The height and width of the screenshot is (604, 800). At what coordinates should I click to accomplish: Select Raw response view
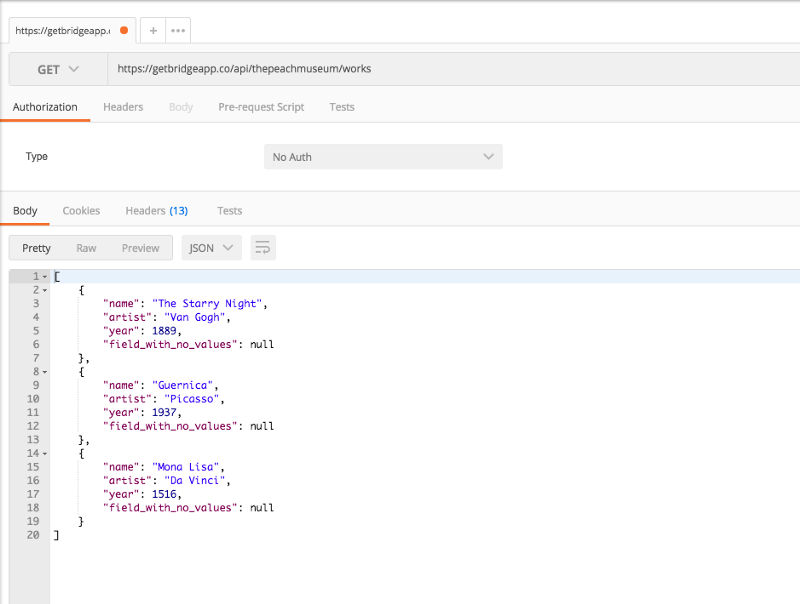[86, 248]
